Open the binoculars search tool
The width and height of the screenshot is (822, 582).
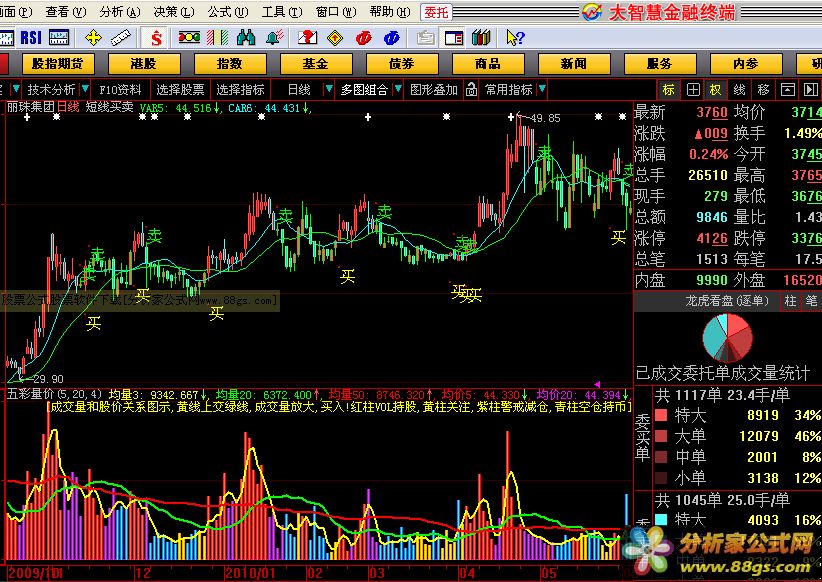click(x=245, y=37)
